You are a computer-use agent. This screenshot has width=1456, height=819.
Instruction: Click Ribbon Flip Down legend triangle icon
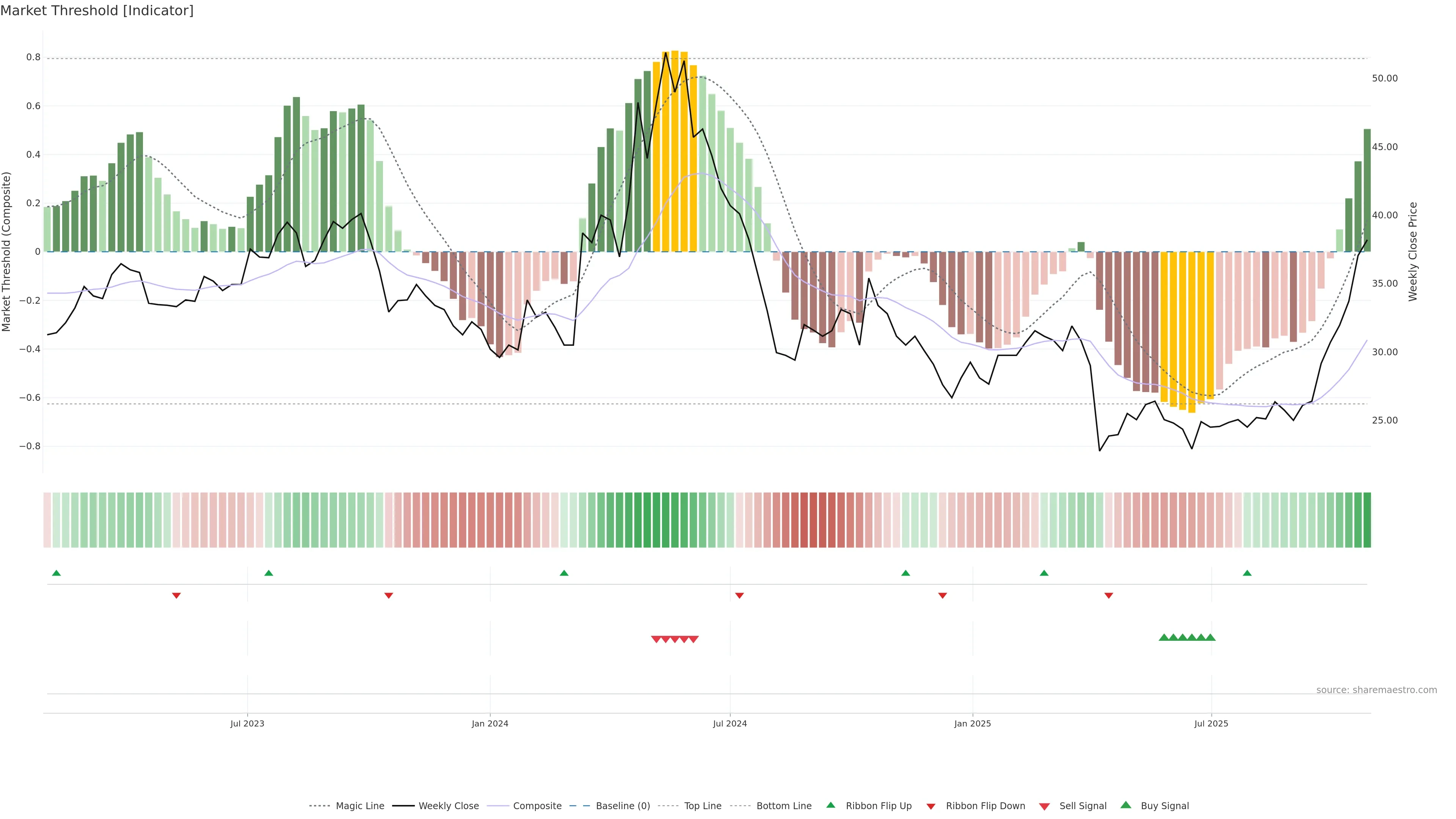[x=930, y=806]
